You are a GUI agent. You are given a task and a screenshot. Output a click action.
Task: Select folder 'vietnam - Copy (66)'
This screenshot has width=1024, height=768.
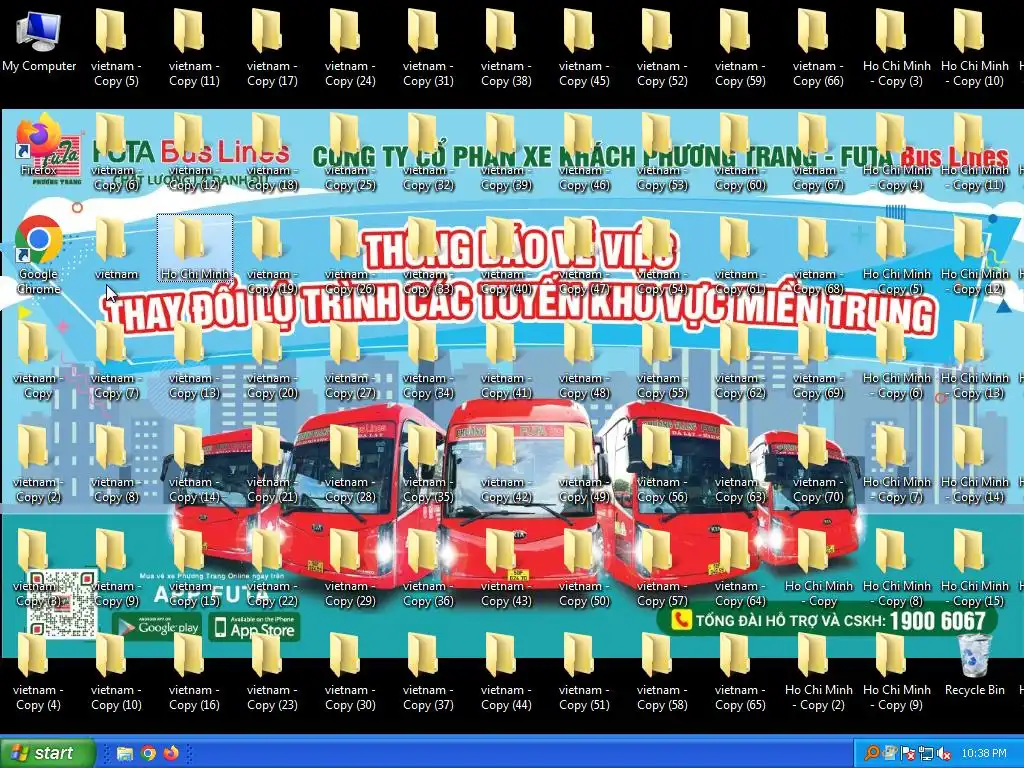(x=818, y=49)
